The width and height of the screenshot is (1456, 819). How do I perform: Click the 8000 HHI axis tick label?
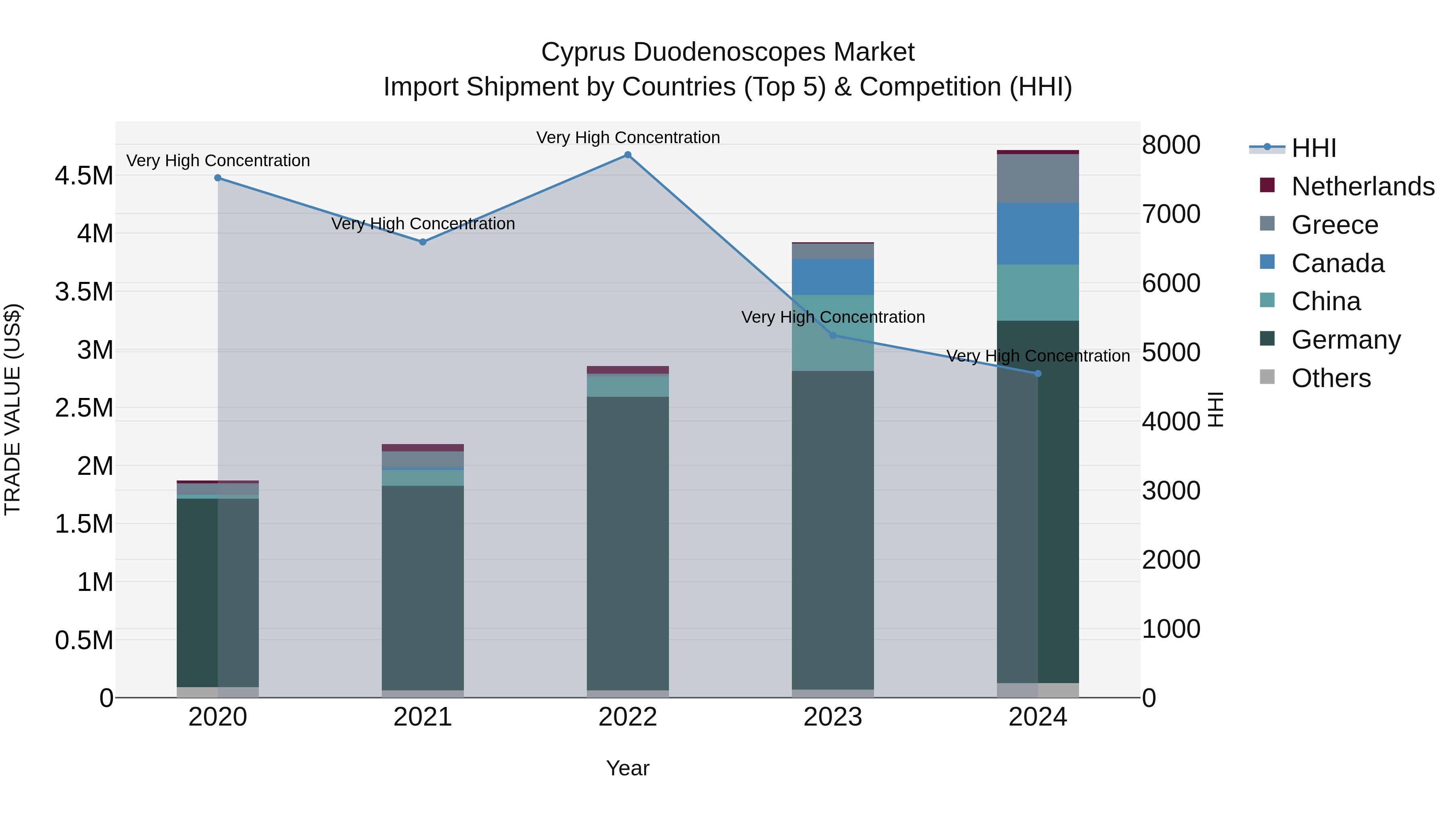1171,145
